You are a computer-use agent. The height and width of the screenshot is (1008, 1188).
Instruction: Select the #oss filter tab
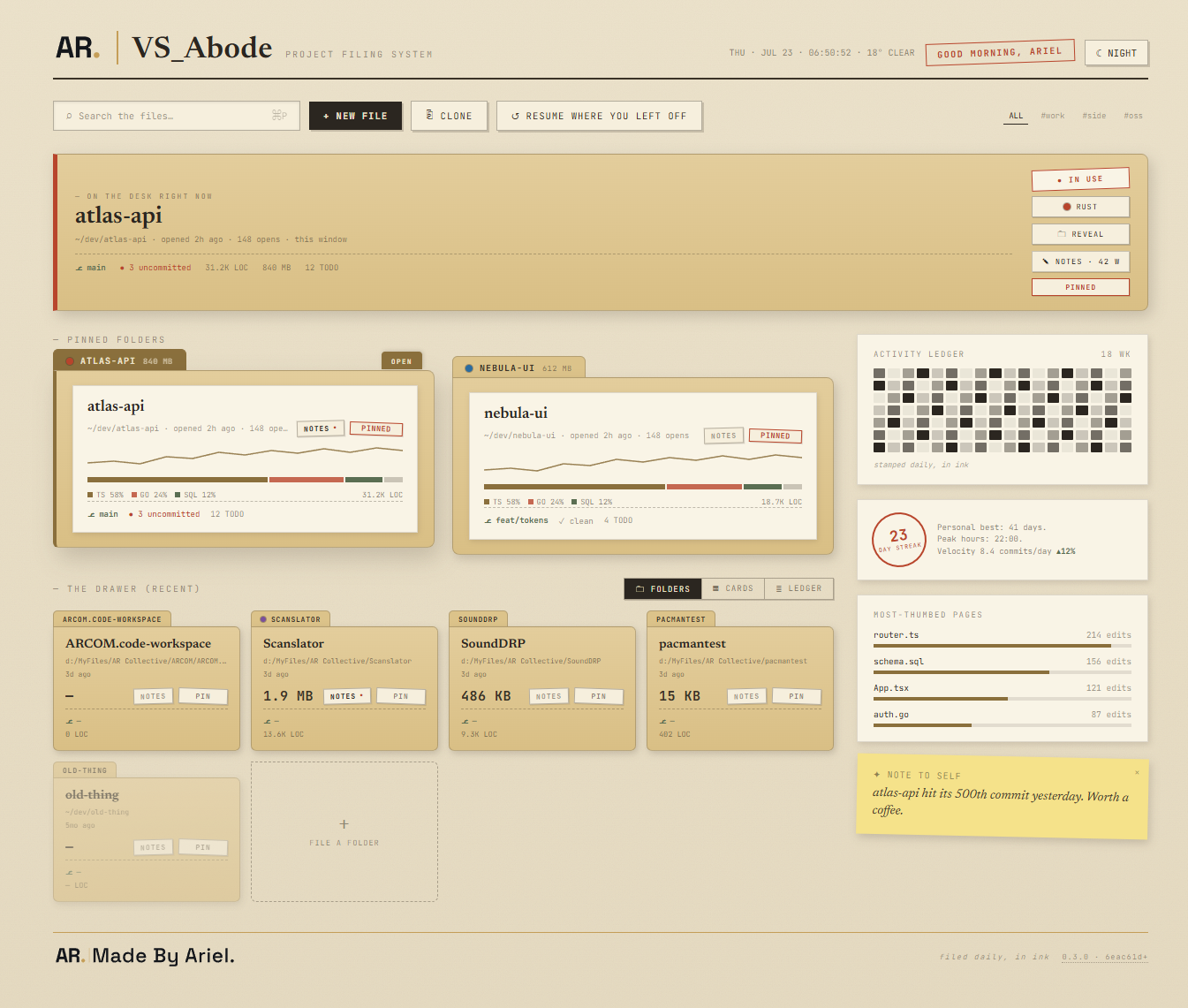click(x=1132, y=116)
